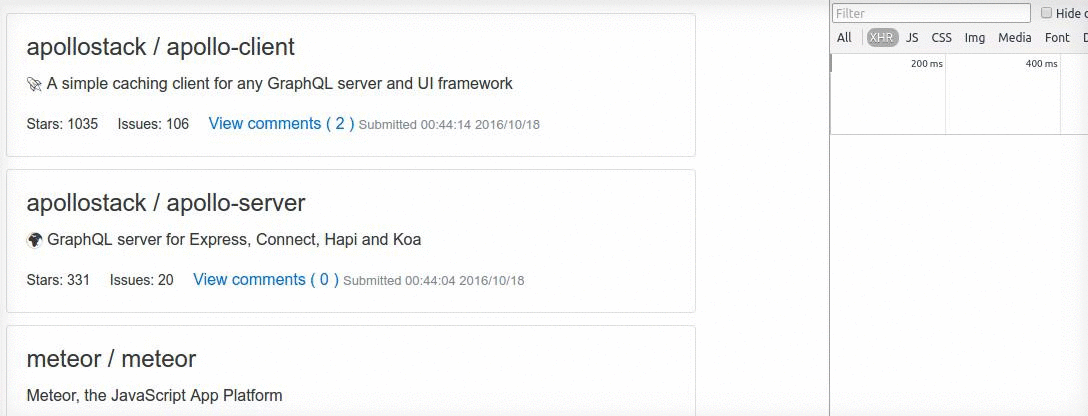
Task: Click Submitted 00:44:14 2016/10/18 timestamp
Action: click(x=449, y=125)
